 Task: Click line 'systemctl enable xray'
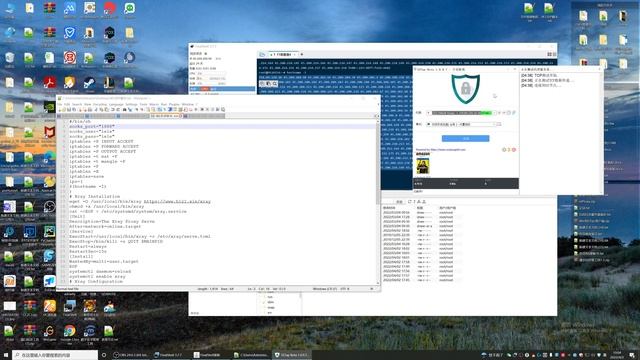coord(97,276)
